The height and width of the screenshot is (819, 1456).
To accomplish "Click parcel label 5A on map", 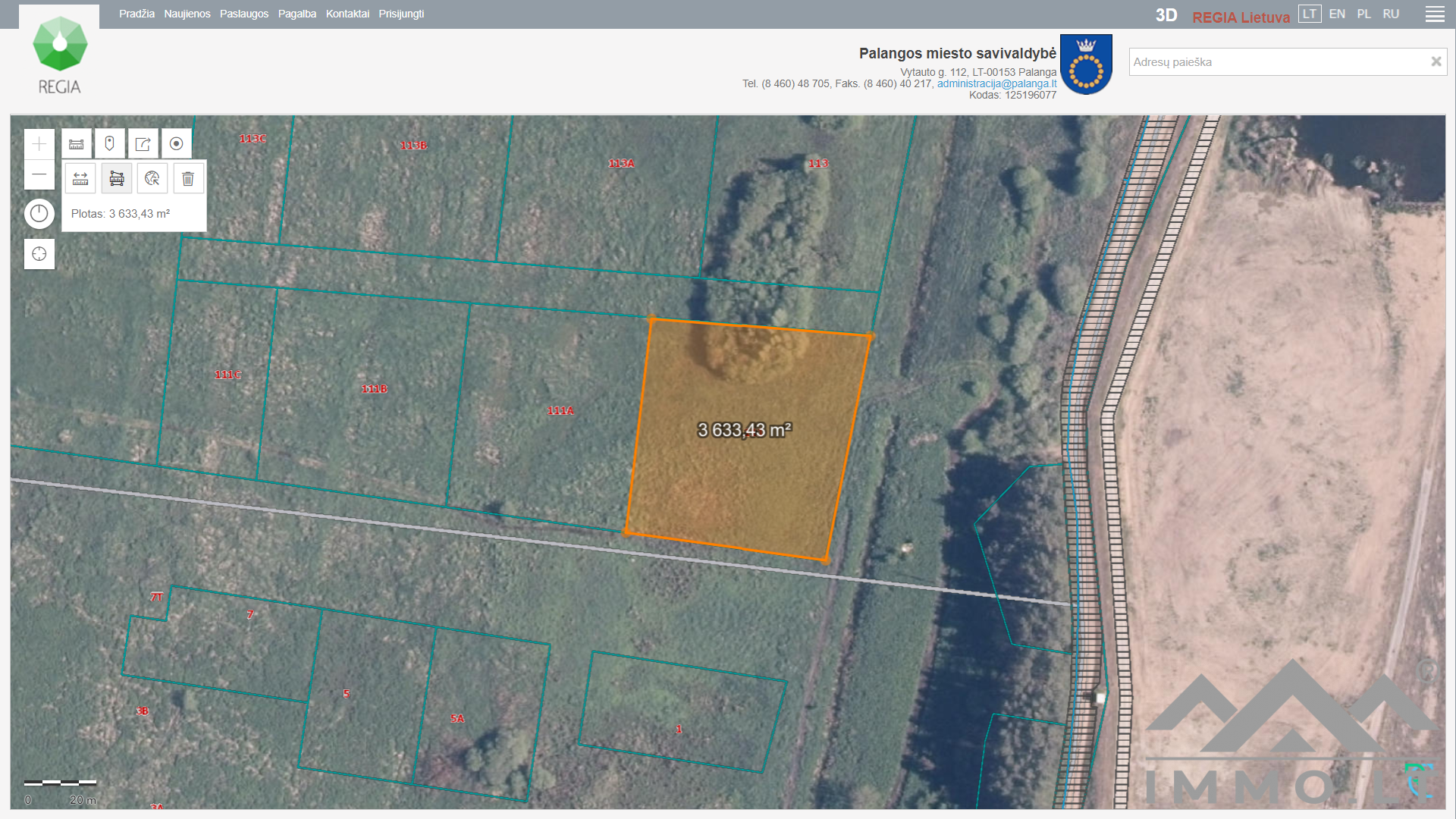I will point(457,718).
